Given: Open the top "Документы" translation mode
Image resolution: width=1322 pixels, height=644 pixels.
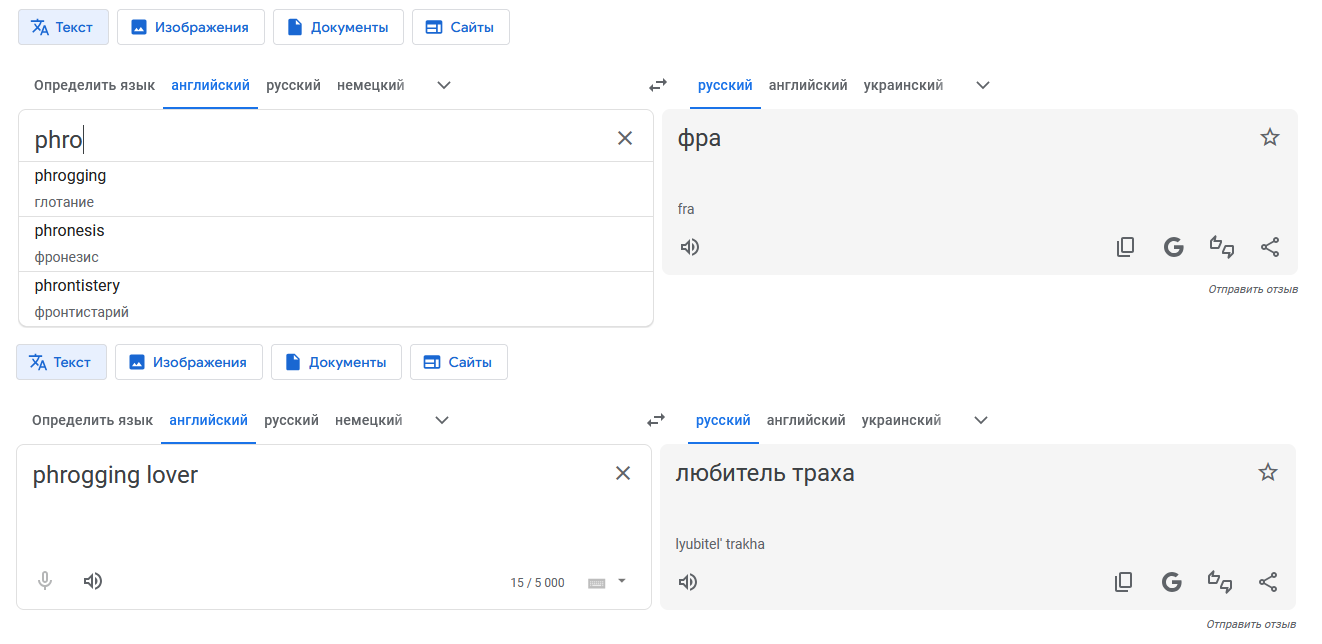Looking at the screenshot, I should point(338,28).
